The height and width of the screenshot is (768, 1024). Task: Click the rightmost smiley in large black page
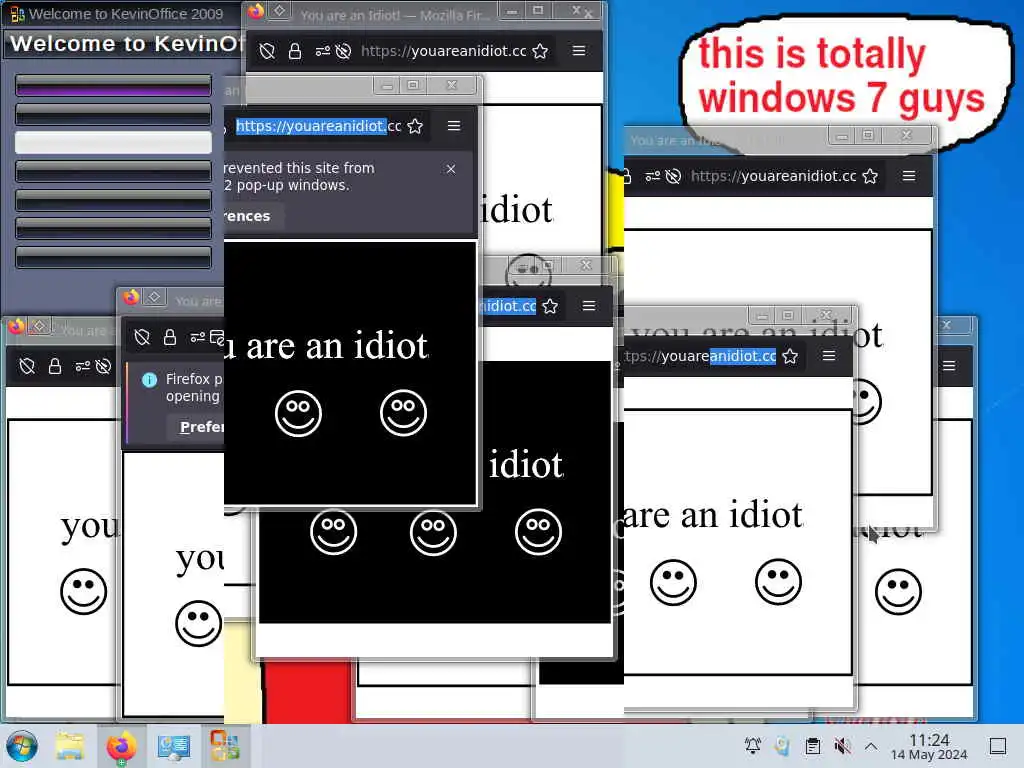click(x=538, y=532)
